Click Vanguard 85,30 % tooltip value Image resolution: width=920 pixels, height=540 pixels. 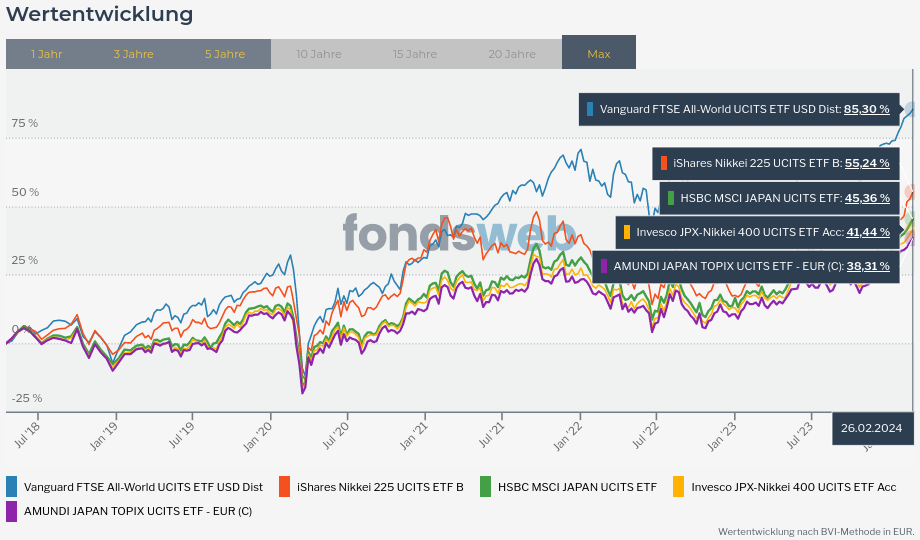coord(866,109)
